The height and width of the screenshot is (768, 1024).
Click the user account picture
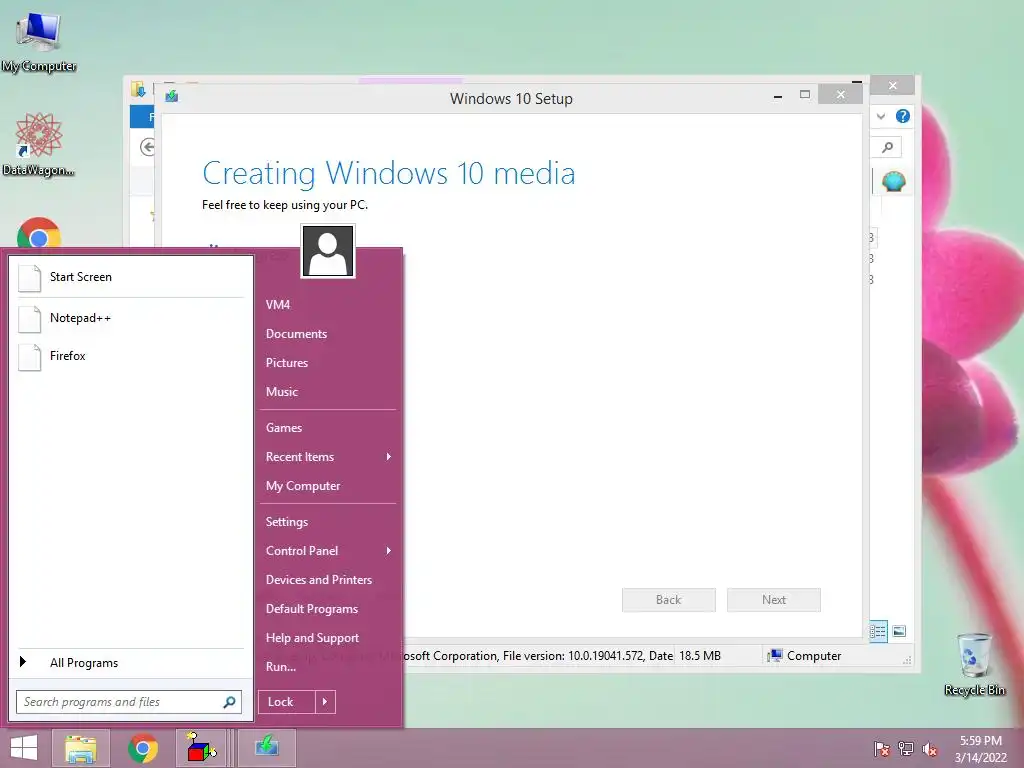[328, 251]
